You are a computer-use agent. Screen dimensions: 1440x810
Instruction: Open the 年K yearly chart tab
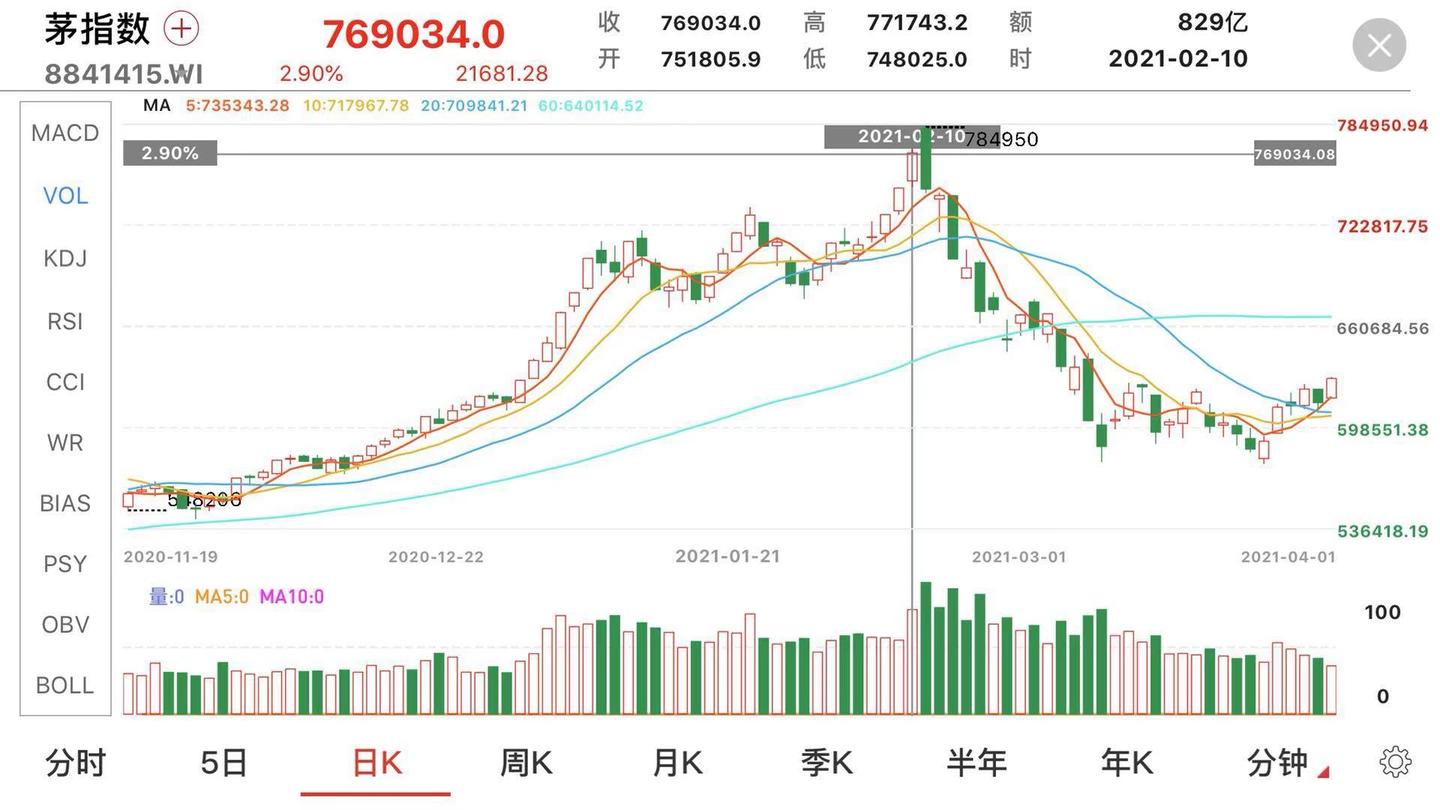click(1127, 763)
